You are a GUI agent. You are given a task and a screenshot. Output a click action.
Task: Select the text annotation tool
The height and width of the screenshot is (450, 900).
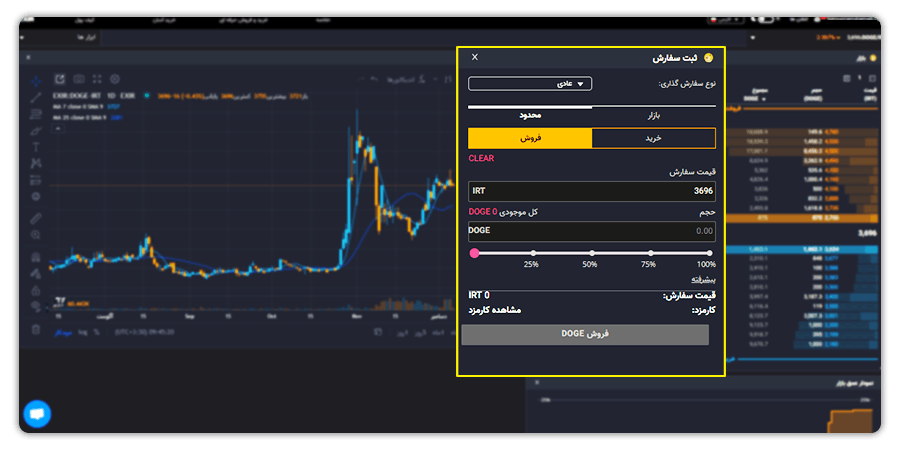tap(36, 146)
